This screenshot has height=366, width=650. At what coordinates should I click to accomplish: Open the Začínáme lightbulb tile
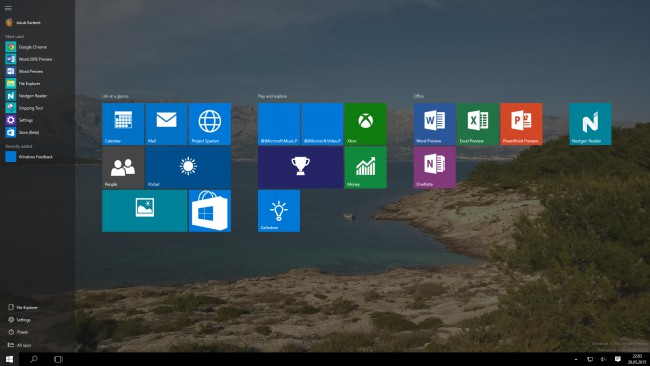pyautogui.click(x=279, y=211)
